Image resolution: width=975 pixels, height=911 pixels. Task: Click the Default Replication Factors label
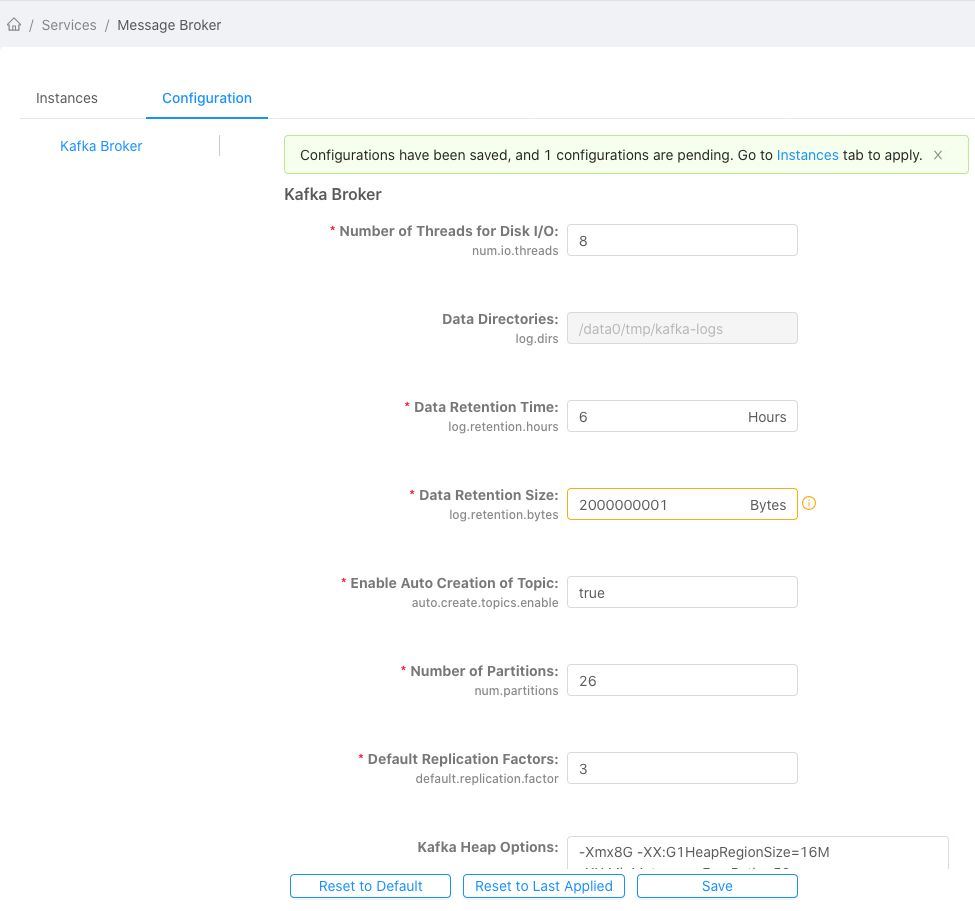(463, 759)
